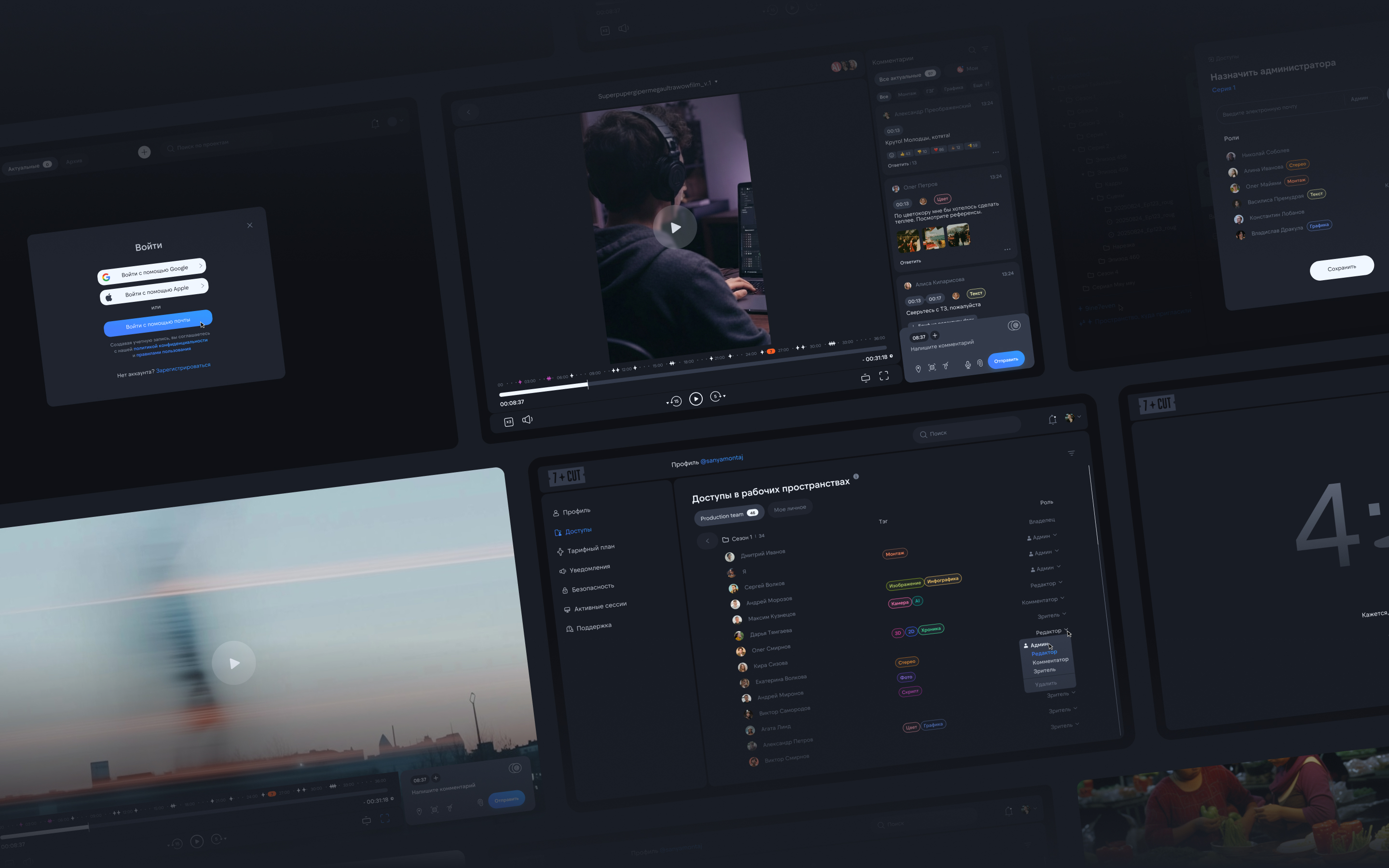Click Войти с помощью почты
The height and width of the screenshot is (868, 1389).
pyautogui.click(x=158, y=323)
